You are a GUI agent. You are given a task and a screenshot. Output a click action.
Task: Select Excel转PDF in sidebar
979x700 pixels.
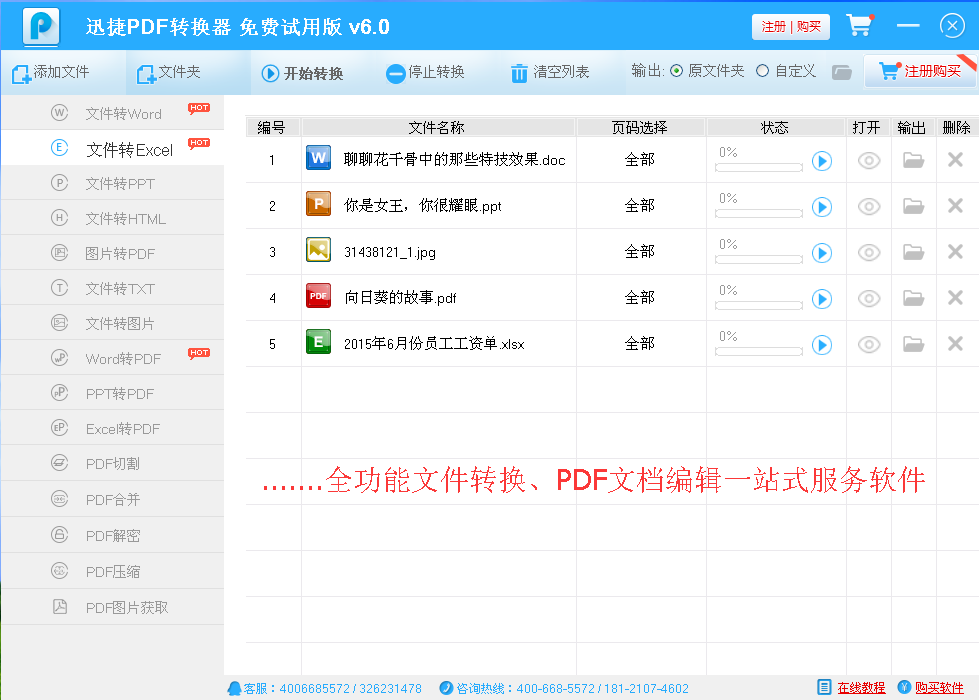pos(112,428)
